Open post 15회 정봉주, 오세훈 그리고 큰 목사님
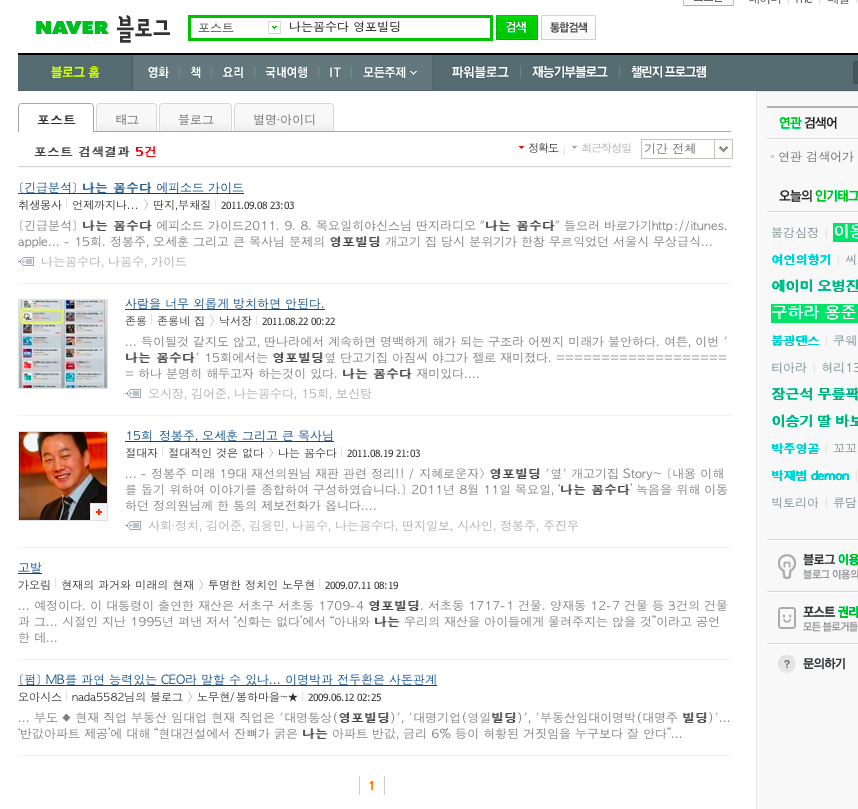858x809 pixels. coord(229,435)
